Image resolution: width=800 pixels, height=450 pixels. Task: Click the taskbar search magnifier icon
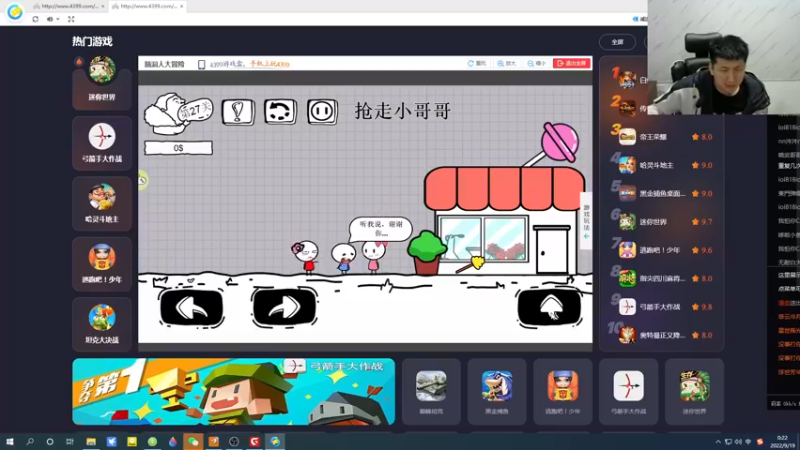30,441
